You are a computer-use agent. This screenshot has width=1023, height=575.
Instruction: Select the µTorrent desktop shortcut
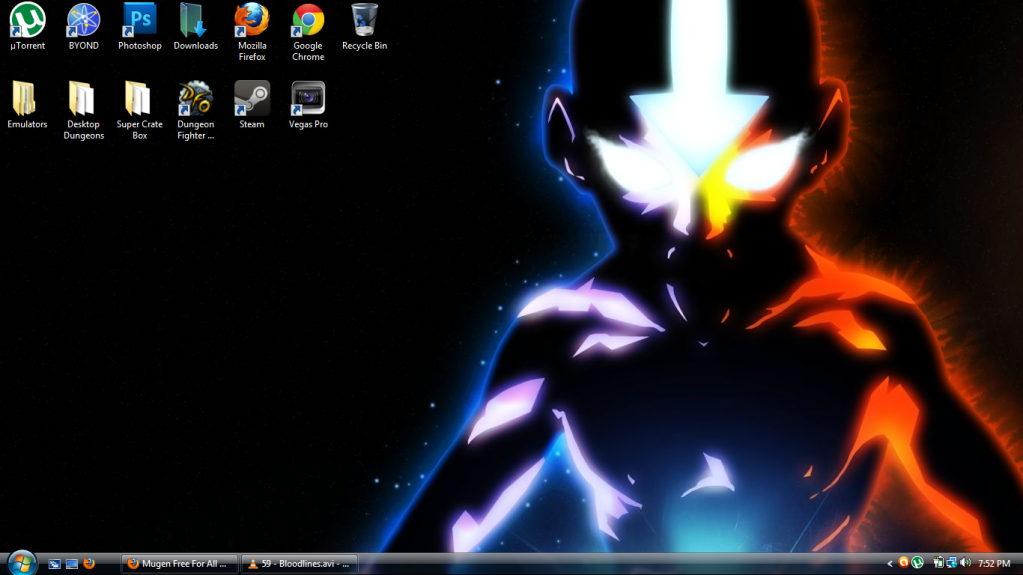(27, 27)
